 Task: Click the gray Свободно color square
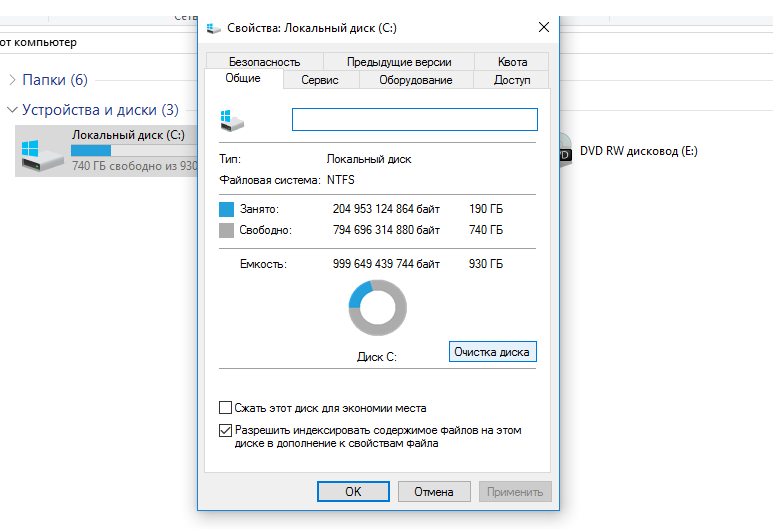click(226, 230)
